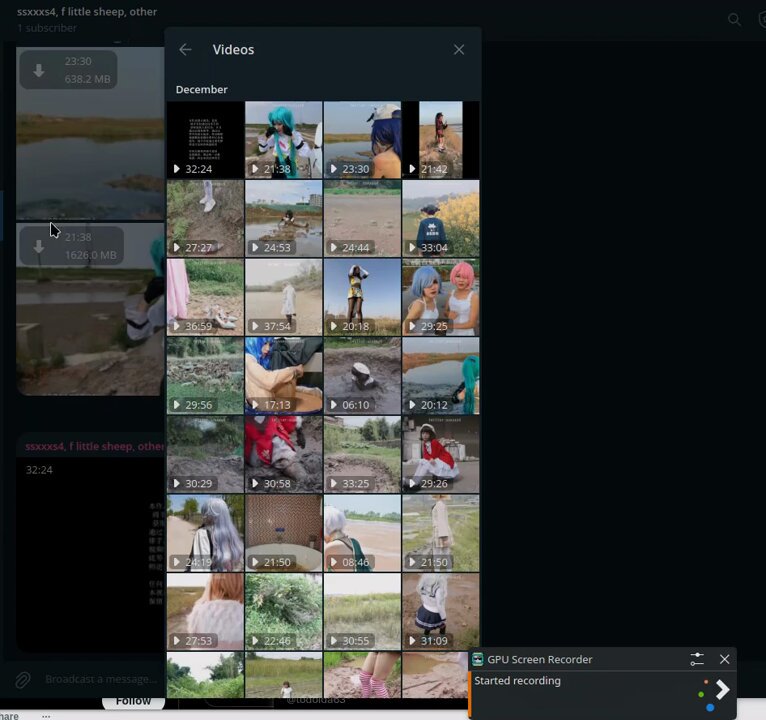Open the 24:53 video thumbnail

click(x=284, y=218)
